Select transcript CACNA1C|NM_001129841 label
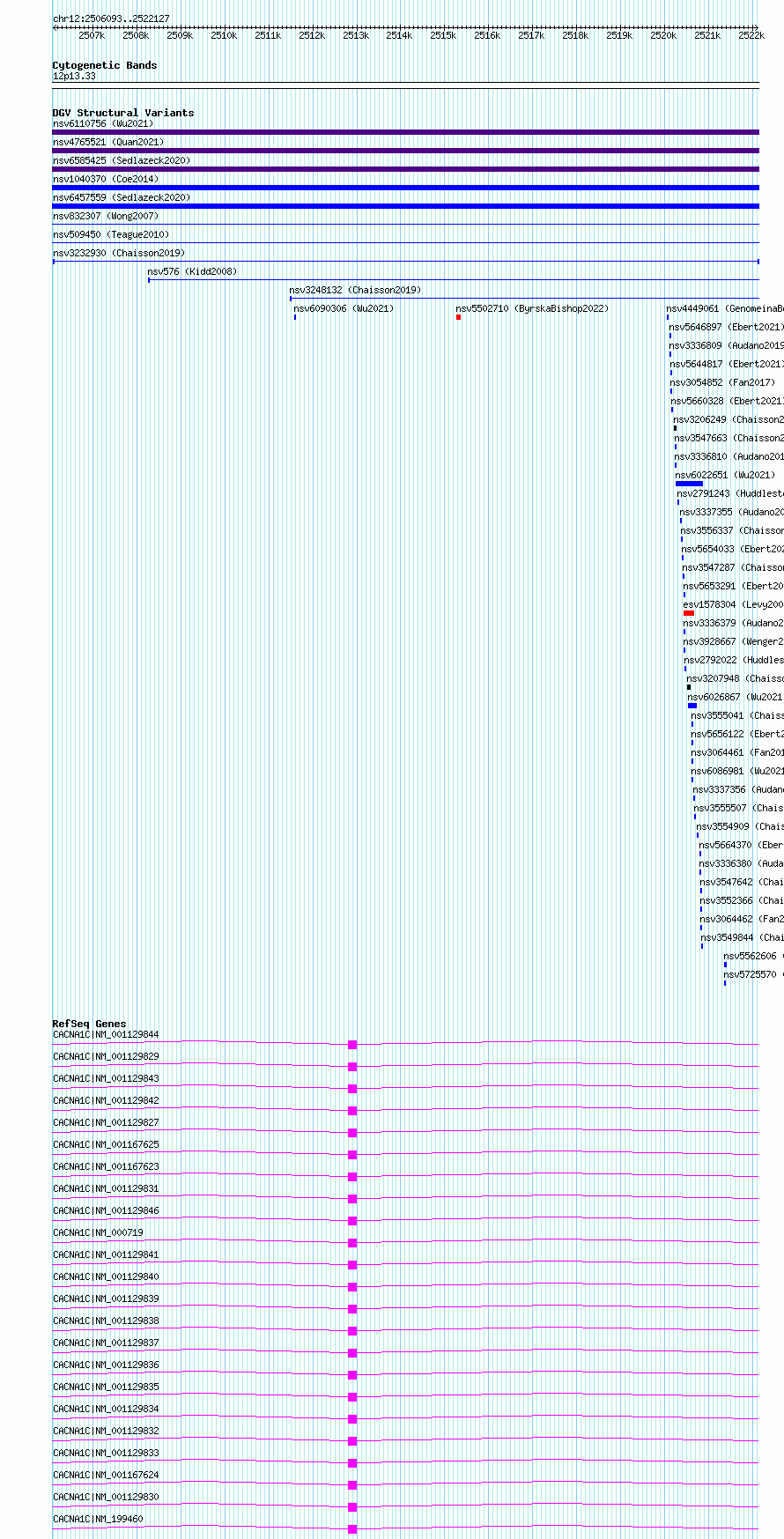The height and width of the screenshot is (1539, 784). tap(106, 1255)
